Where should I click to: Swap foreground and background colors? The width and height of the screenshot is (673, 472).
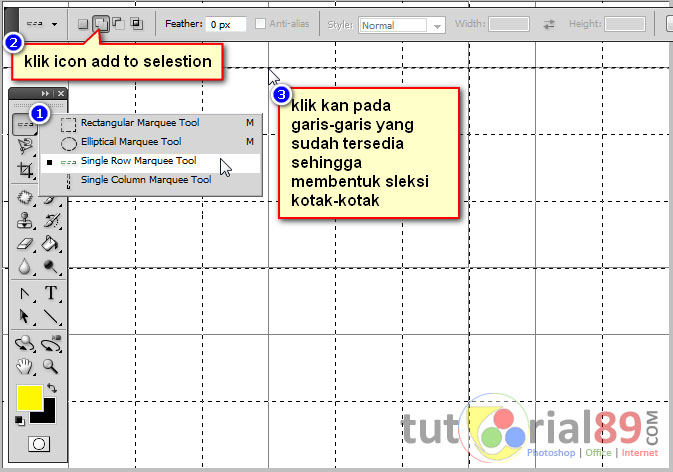coord(51,388)
